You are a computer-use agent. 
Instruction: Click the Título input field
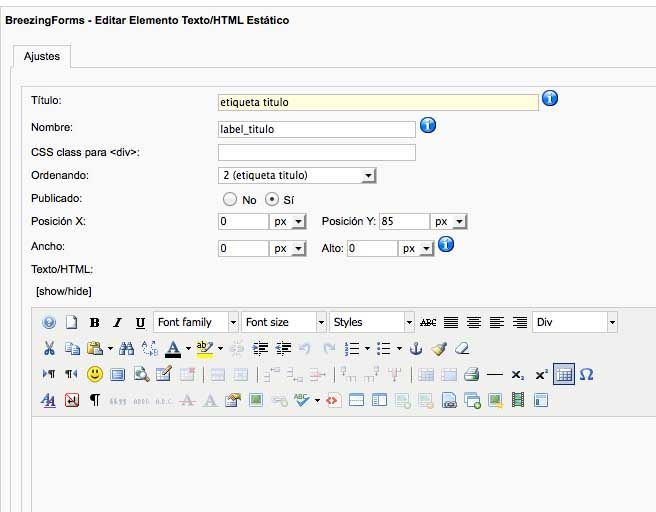(378, 102)
